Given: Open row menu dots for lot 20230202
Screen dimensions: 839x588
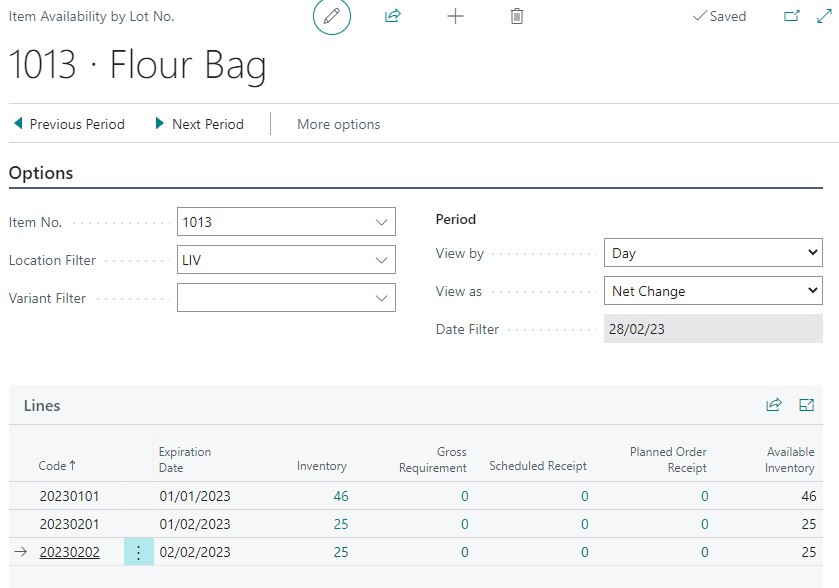Looking at the screenshot, I should [x=139, y=552].
